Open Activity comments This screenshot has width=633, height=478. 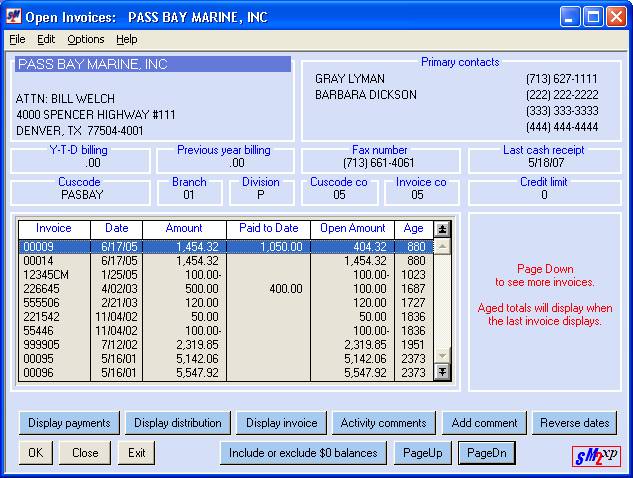coord(383,423)
